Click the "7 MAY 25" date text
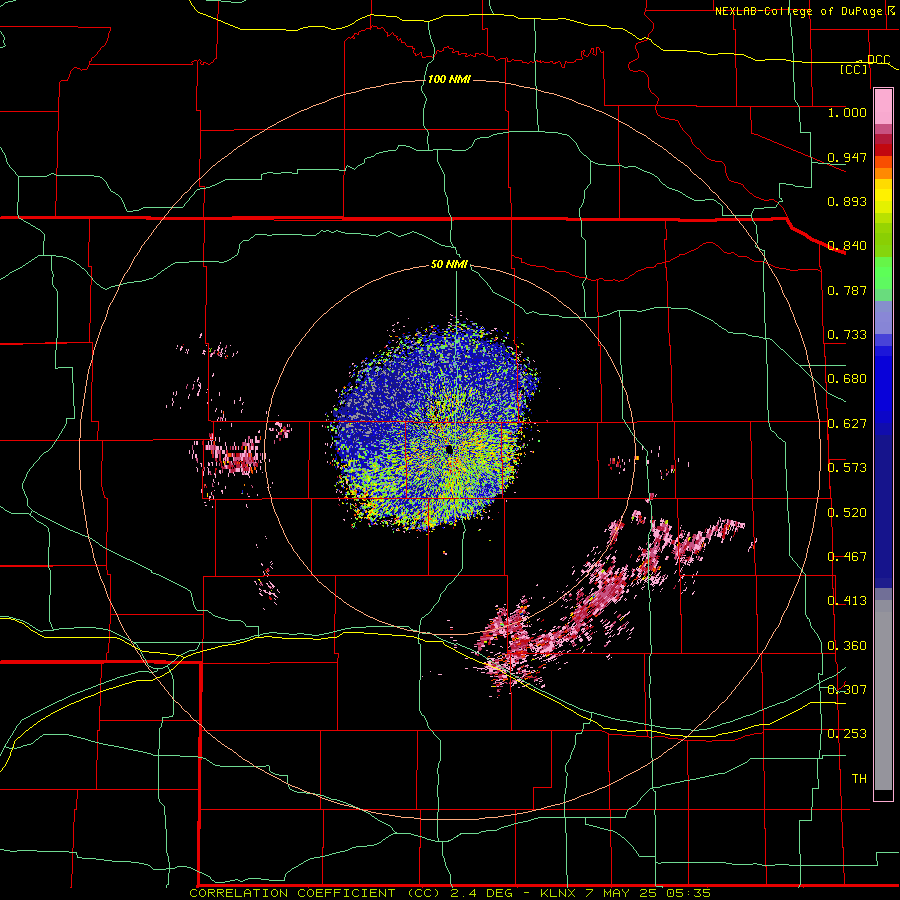This screenshot has height=900, width=900. [x=620, y=893]
